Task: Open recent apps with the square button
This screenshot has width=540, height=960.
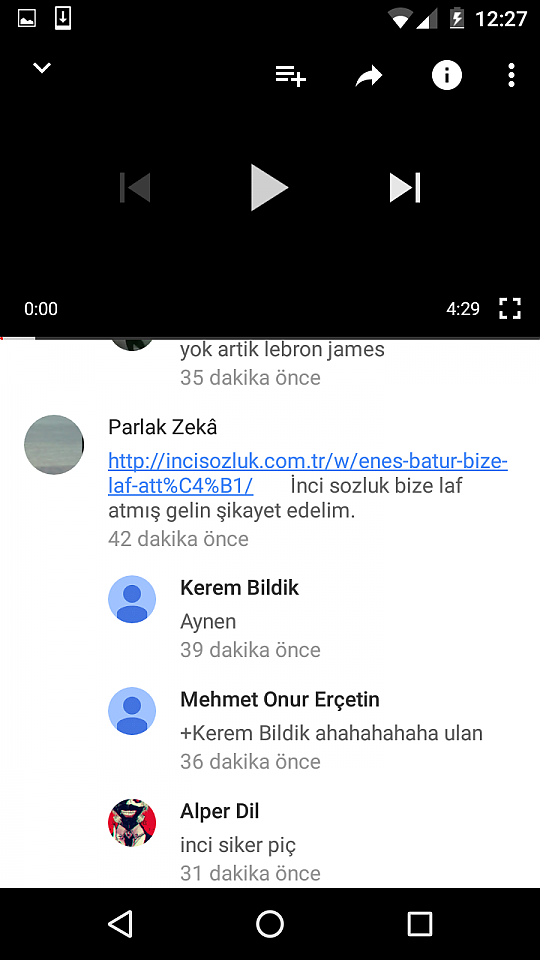Action: (420, 923)
